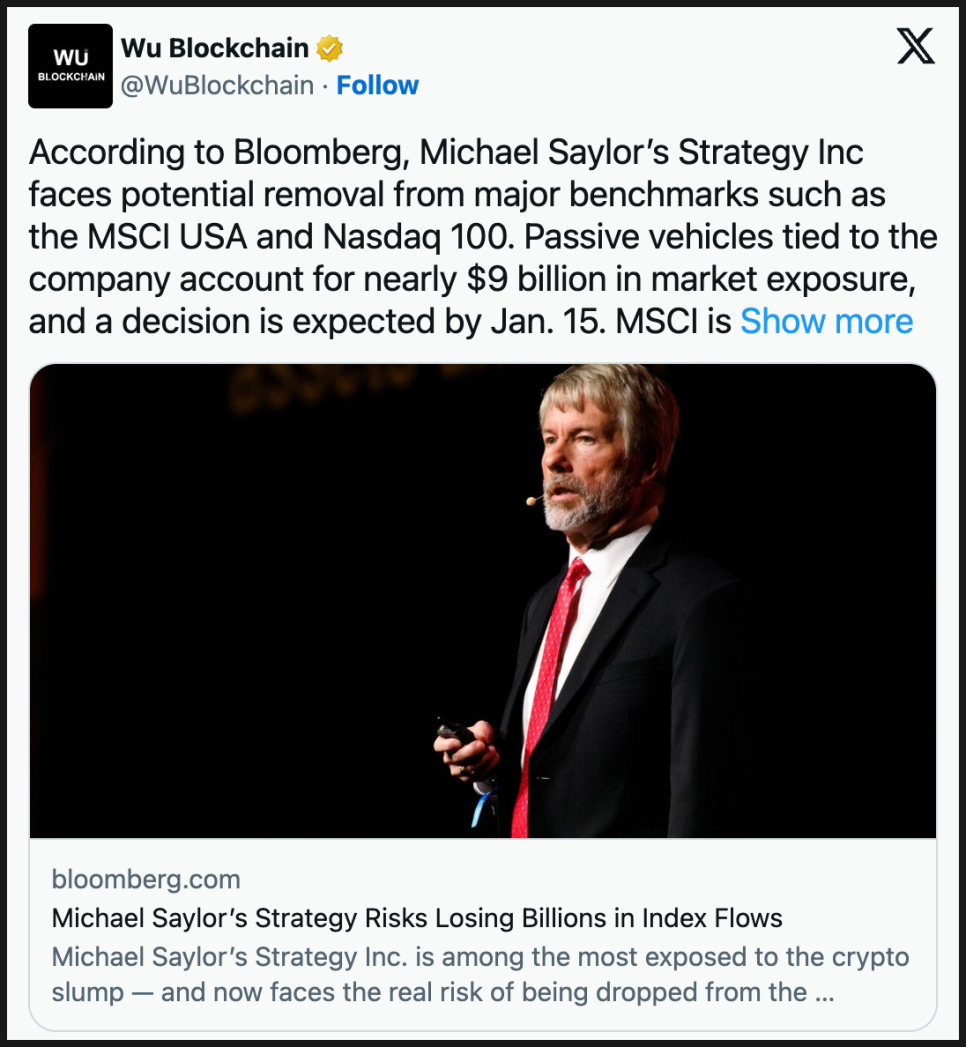Click the Wu Blockchain profile avatar

[70, 66]
